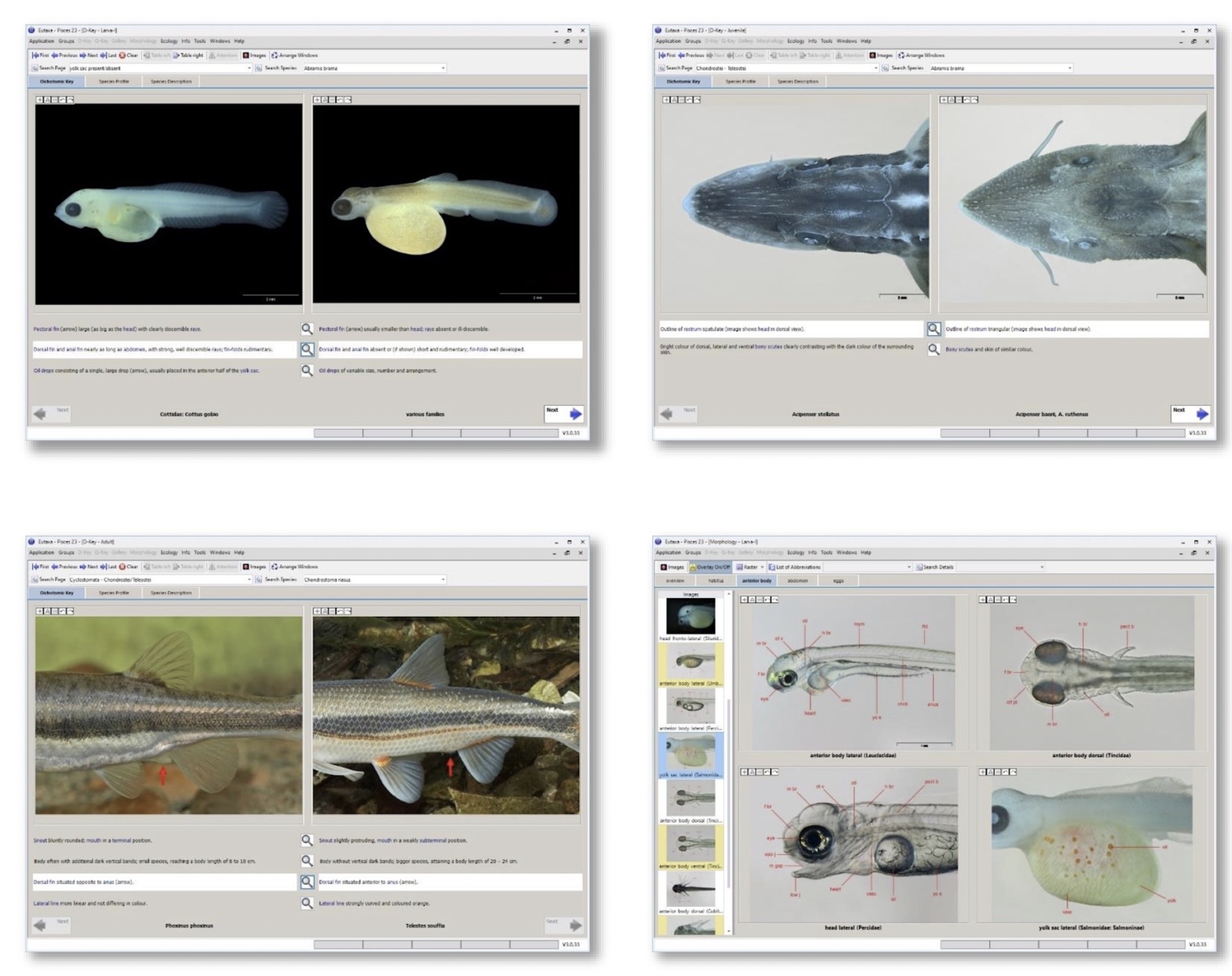
Task: Click 'Phoxinus phoxinus' label
Action: [x=189, y=925]
